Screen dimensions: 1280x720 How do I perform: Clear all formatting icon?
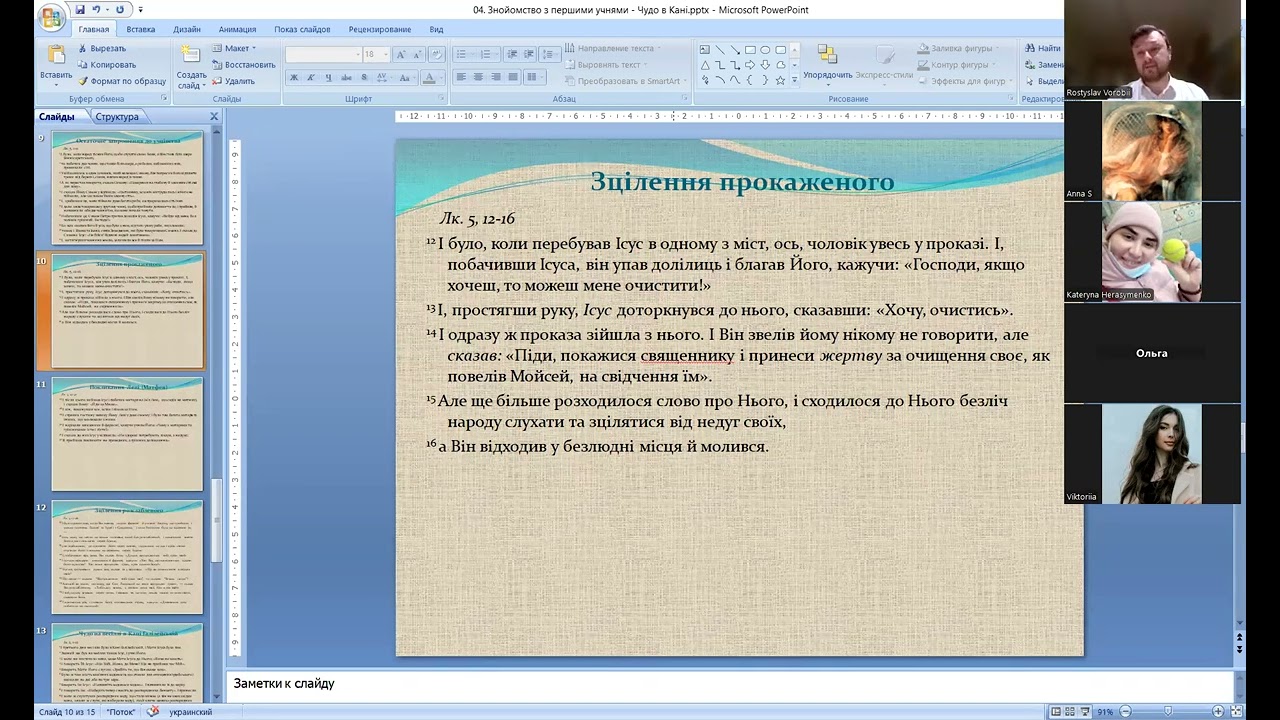[x=435, y=54]
